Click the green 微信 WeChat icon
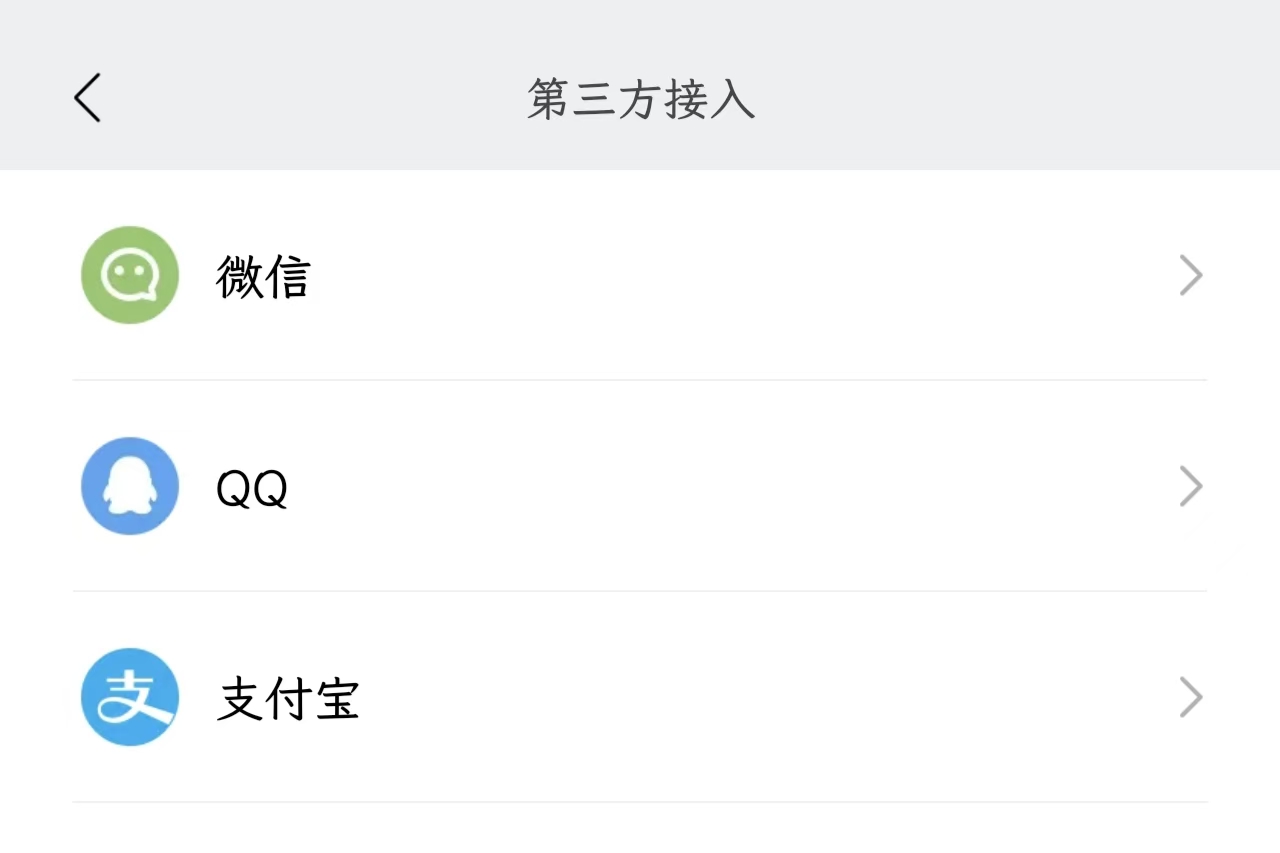This screenshot has height=853, width=1280. (x=130, y=275)
